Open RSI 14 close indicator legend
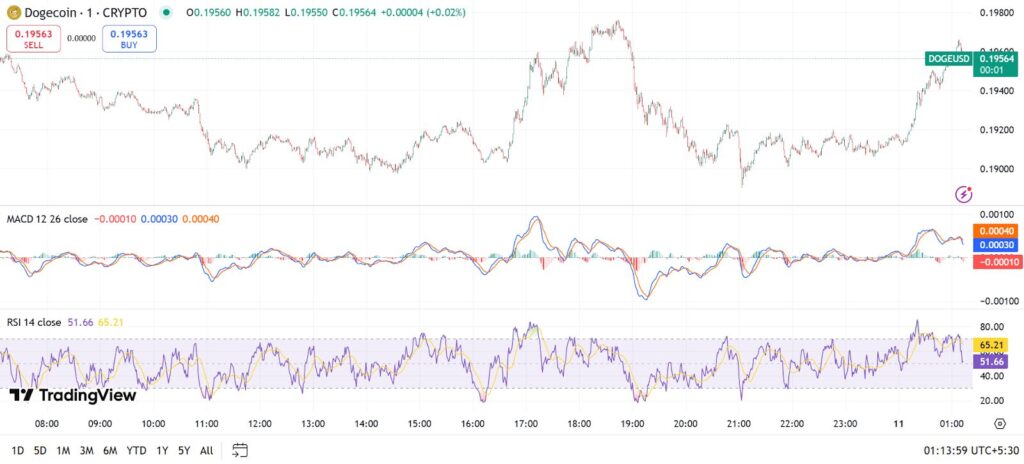 [x=34, y=323]
